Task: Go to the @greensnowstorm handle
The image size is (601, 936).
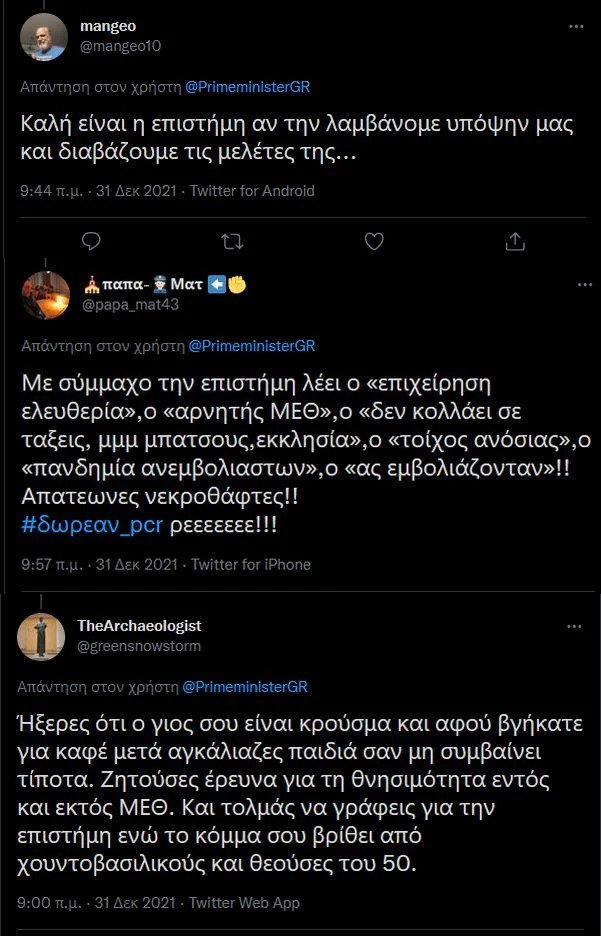Action: (139, 646)
